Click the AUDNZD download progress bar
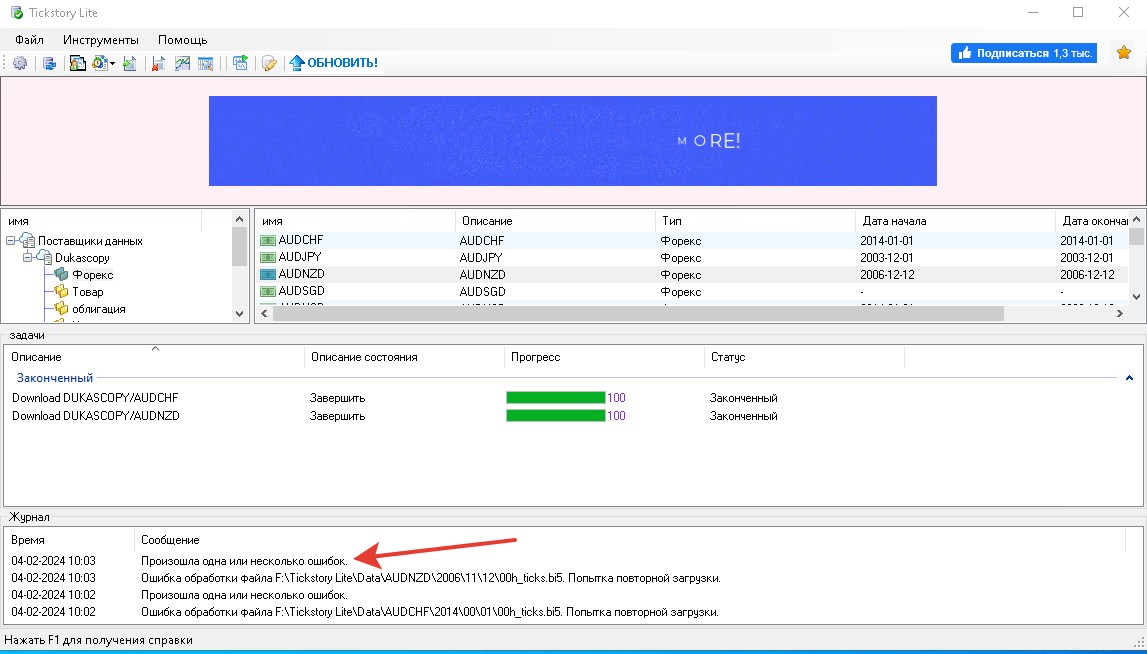The height and width of the screenshot is (654, 1147). (556, 416)
